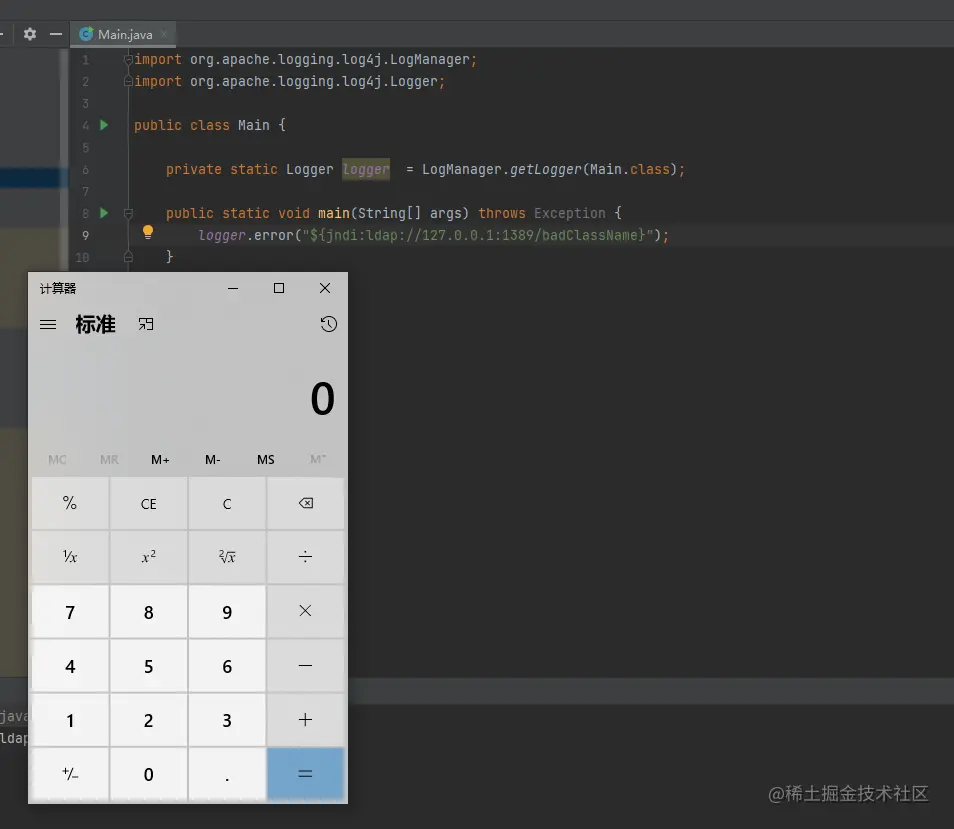Viewport: 954px width, 829px height.
Task: Click the square root button
Action: [227, 557]
